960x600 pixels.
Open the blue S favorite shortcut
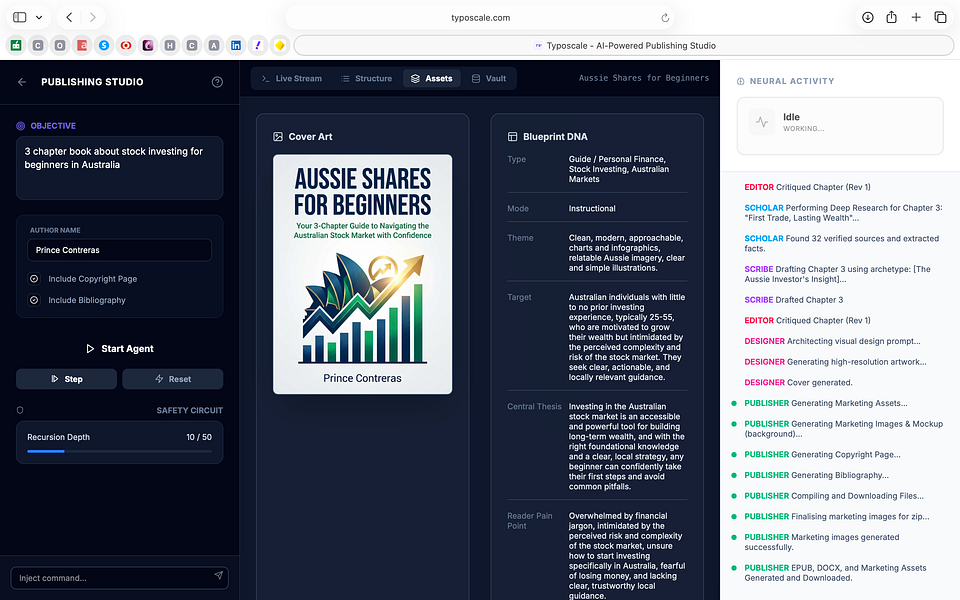(104, 45)
